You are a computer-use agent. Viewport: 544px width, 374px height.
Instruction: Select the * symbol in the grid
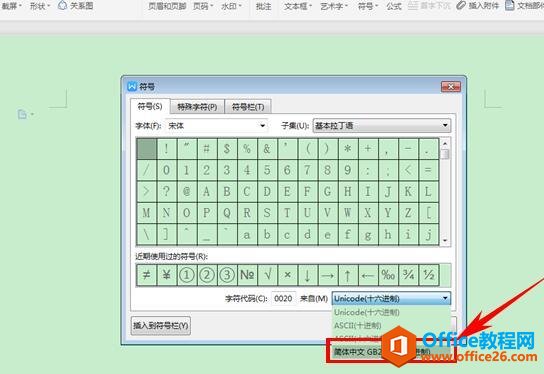348,149
